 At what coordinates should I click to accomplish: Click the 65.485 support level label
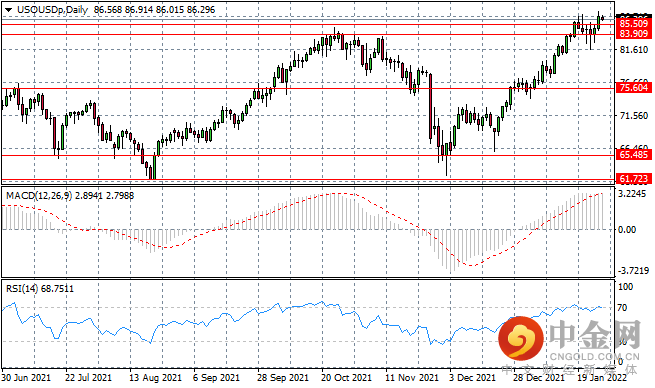[x=633, y=155]
